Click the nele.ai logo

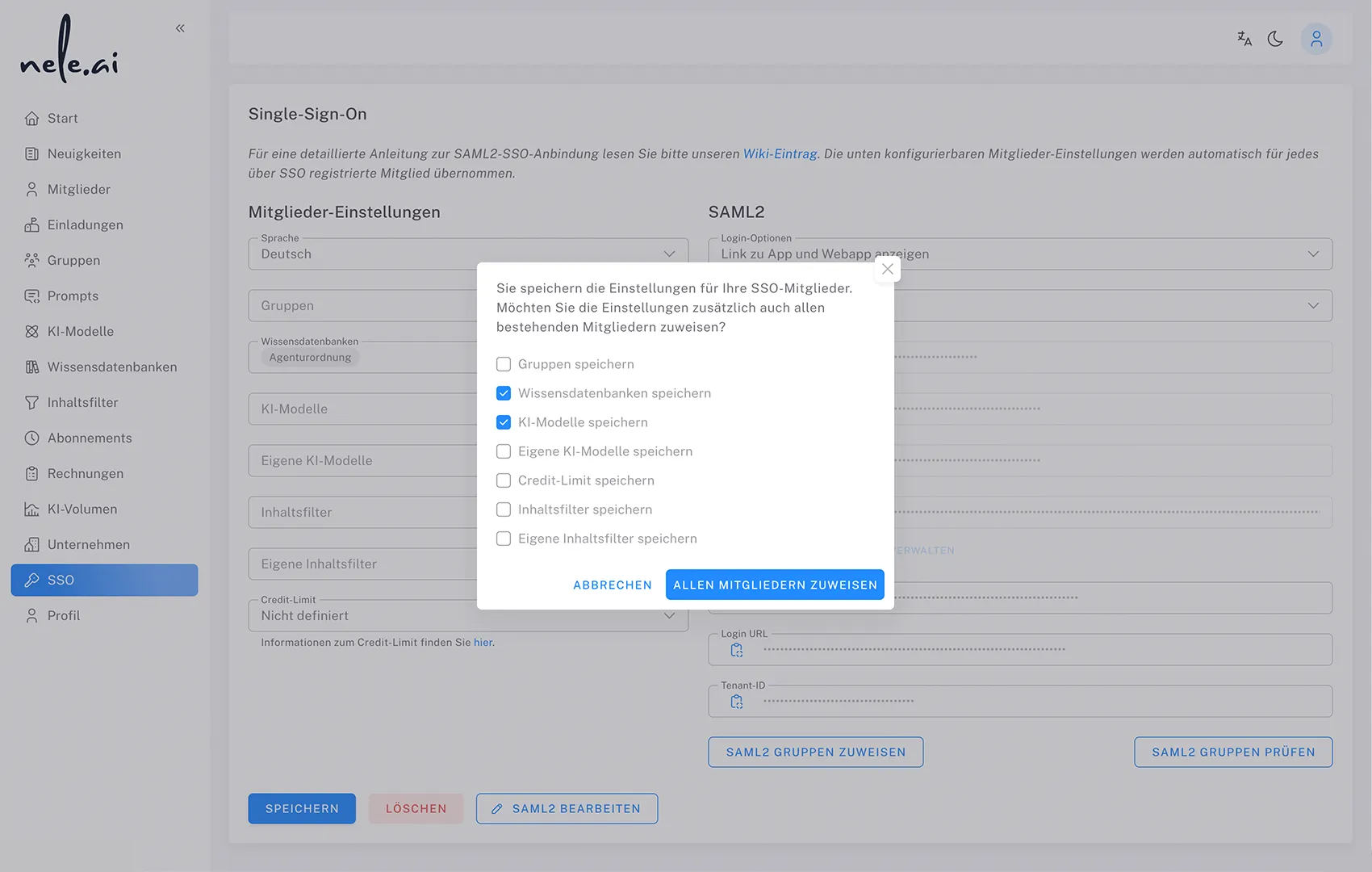(x=69, y=48)
